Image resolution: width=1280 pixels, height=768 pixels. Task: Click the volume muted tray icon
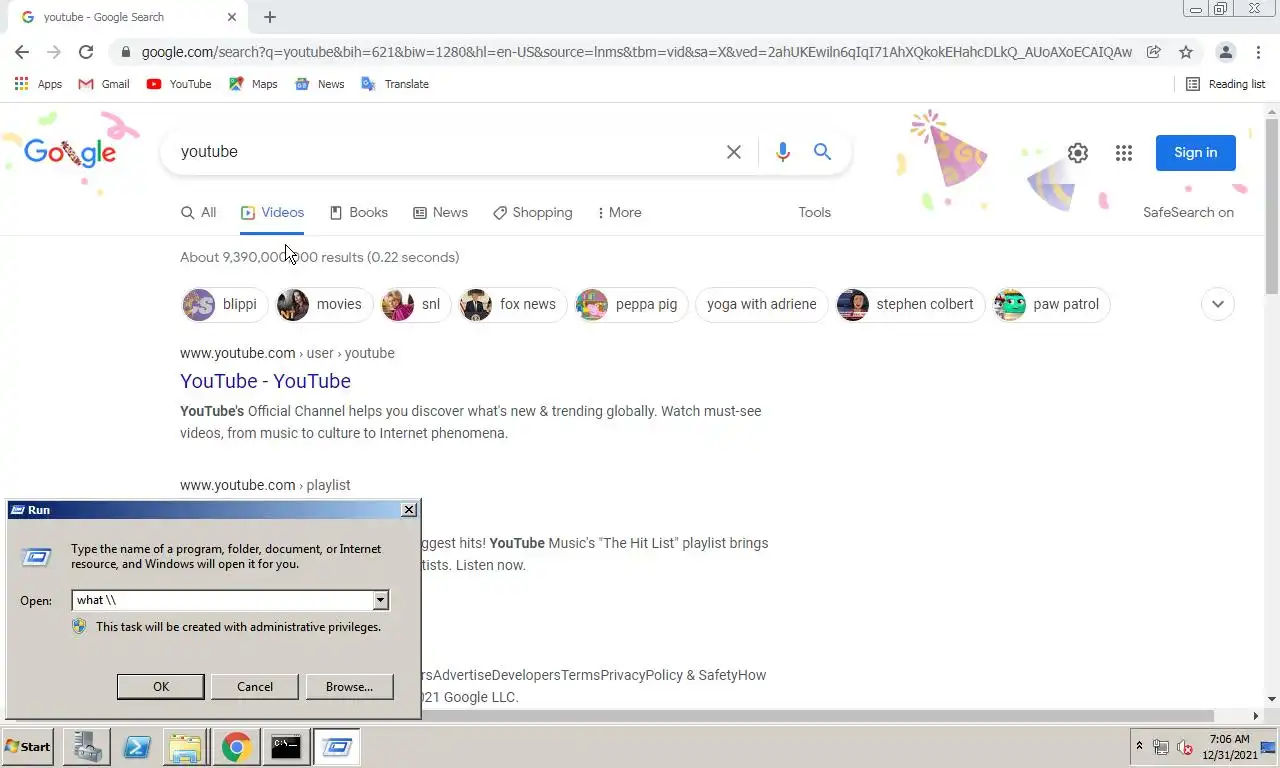1185,747
